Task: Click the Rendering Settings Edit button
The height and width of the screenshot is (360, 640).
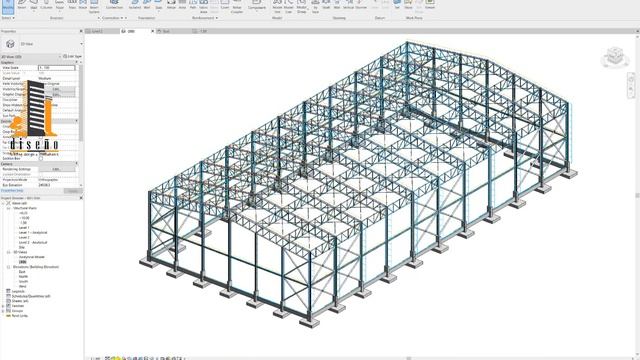Action: click(x=56, y=169)
